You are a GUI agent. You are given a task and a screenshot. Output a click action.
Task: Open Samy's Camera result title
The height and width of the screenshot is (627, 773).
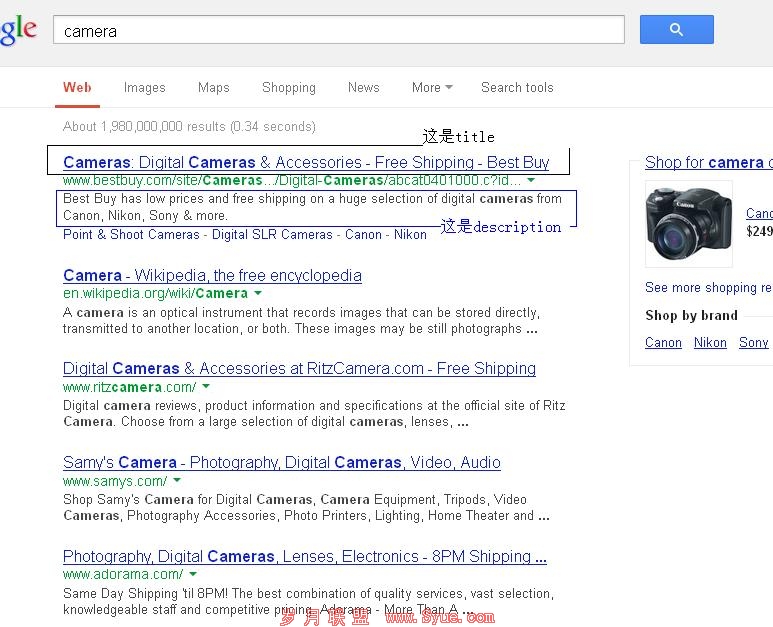point(282,462)
